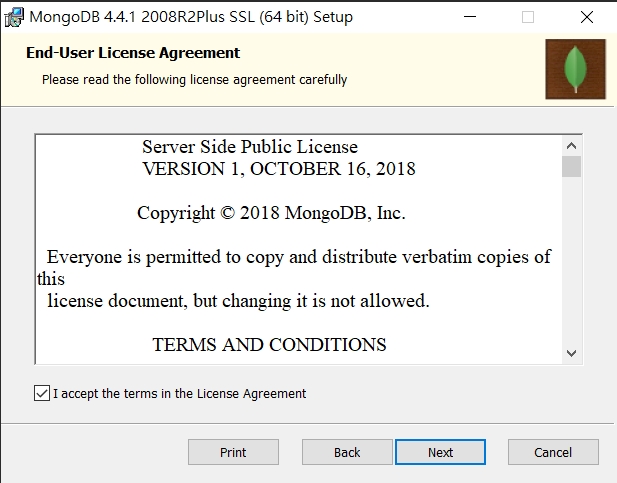Image resolution: width=617 pixels, height=483 pixels.
Task: Minimize the MongoDB Setup window
Action: click(x=472, y=17)
